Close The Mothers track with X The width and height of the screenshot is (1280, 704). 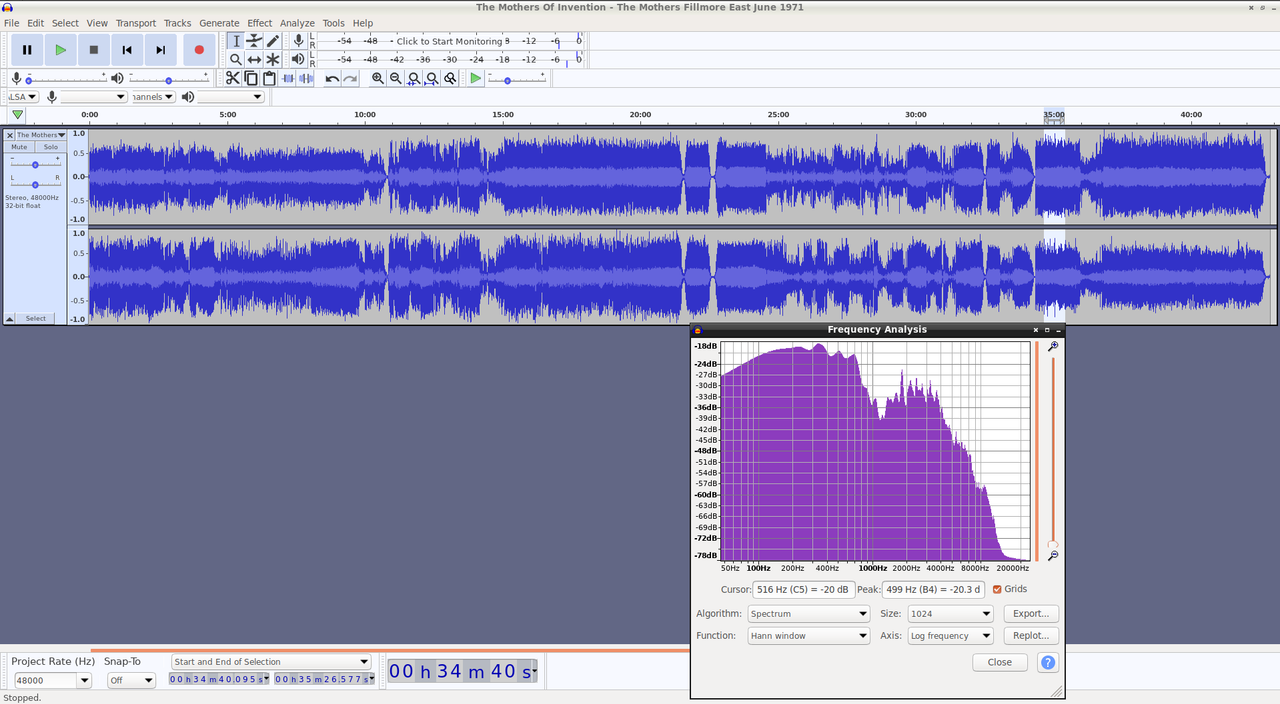(10, 135)
